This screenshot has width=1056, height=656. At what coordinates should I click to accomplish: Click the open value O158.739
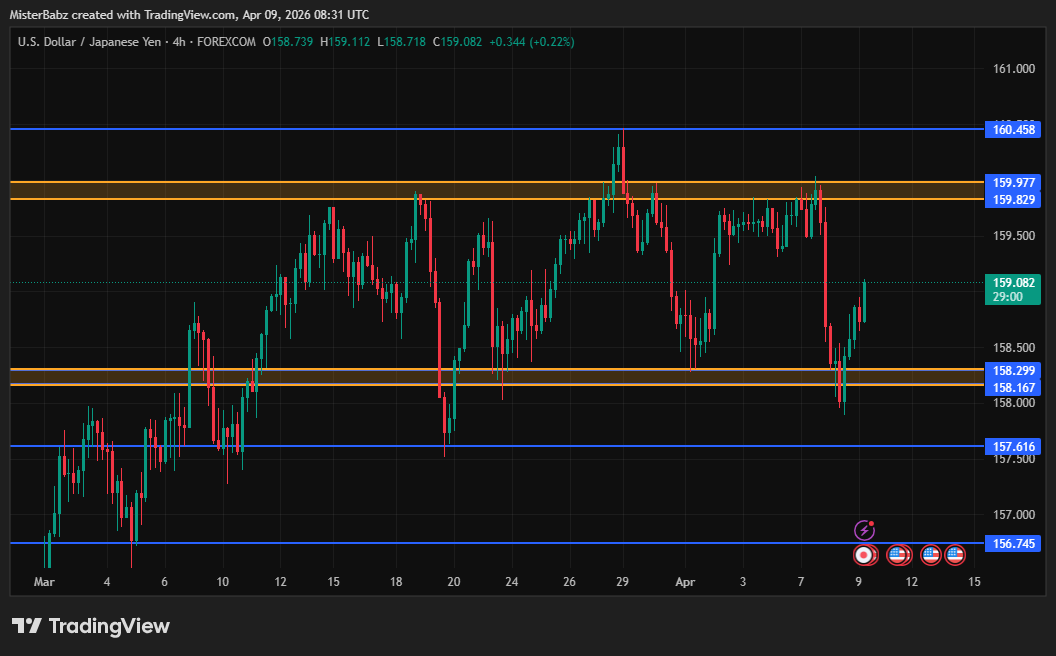point(288,42)
